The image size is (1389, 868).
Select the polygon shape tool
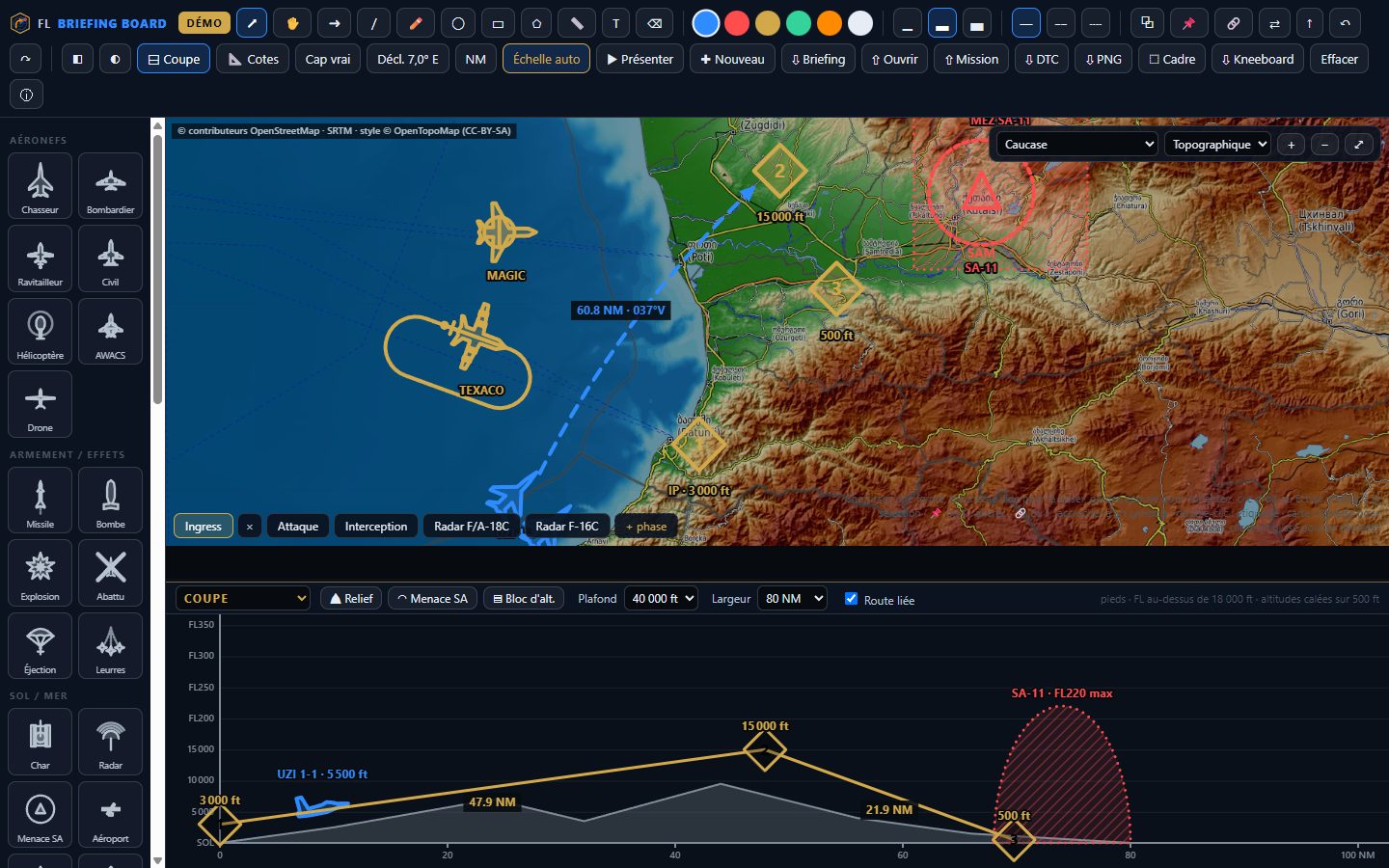[x=537, y=23]
